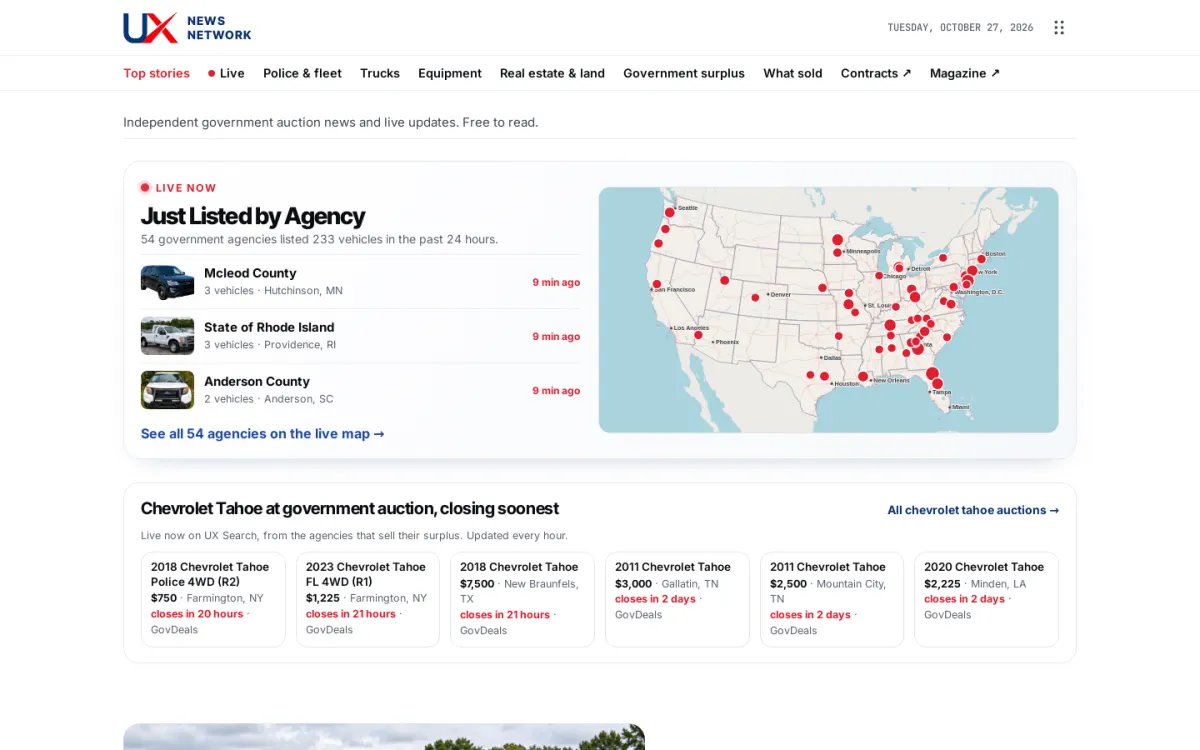Click the San Francisco label on the map

[675, 290]
